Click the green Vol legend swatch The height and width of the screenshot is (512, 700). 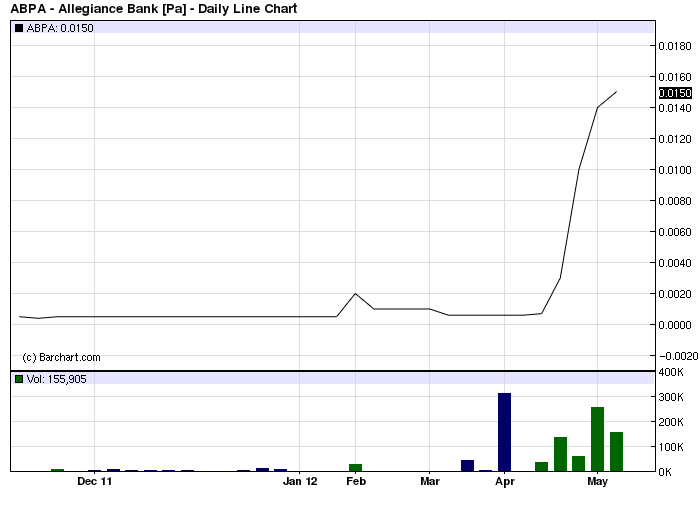point(19,379)
